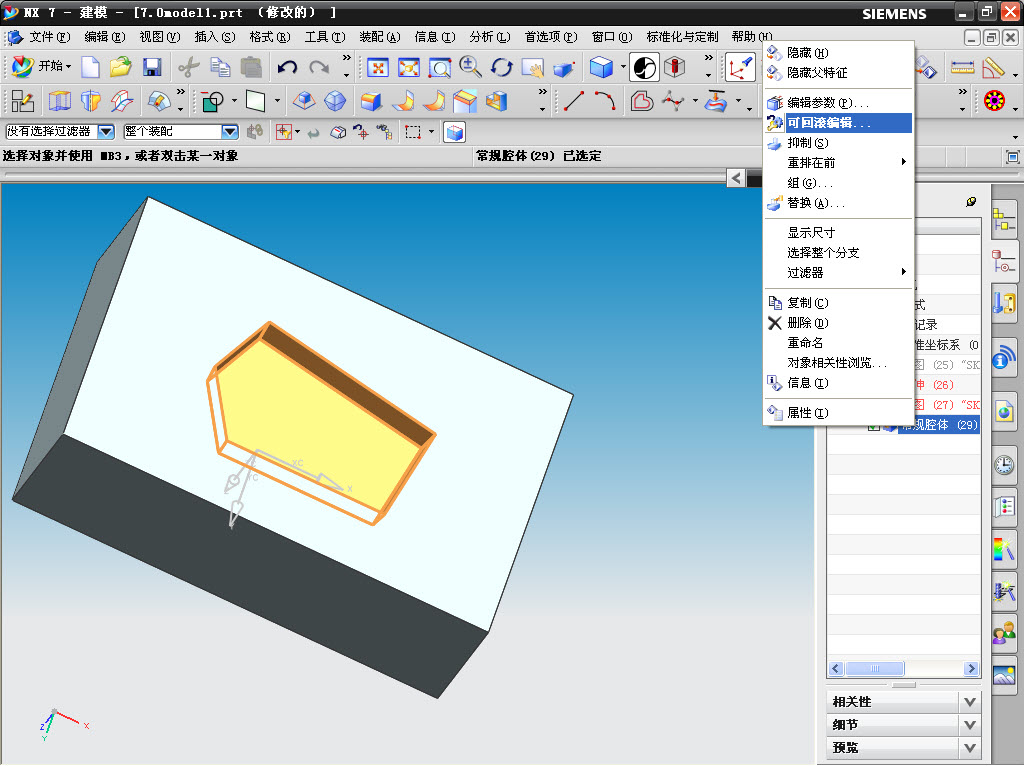
Task: Open the History clock sidebar tab
Action: (1004, 465)
